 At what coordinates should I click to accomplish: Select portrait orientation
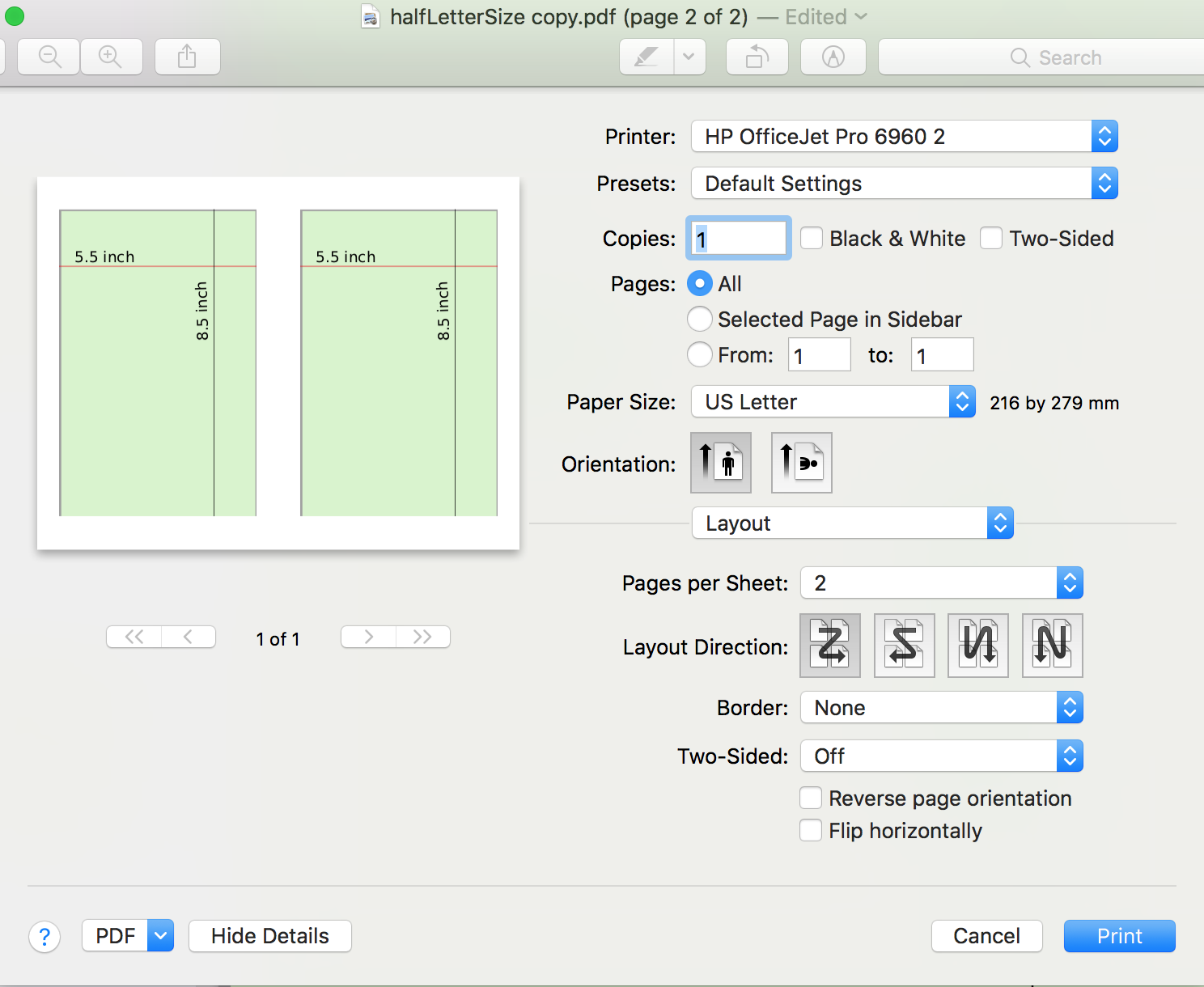point(720,463)
